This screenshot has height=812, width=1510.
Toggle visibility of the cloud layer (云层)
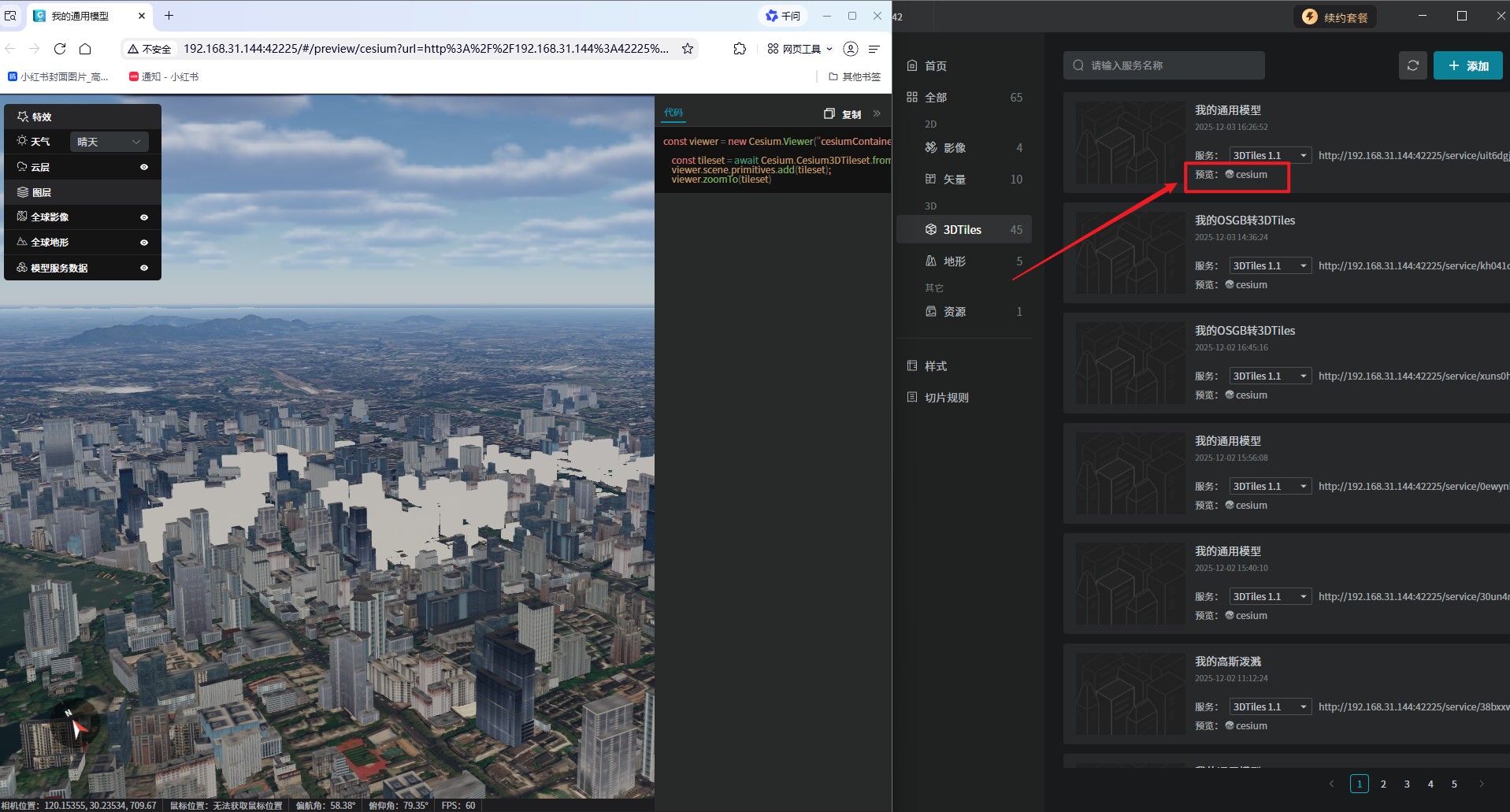[x=144, y=167]
